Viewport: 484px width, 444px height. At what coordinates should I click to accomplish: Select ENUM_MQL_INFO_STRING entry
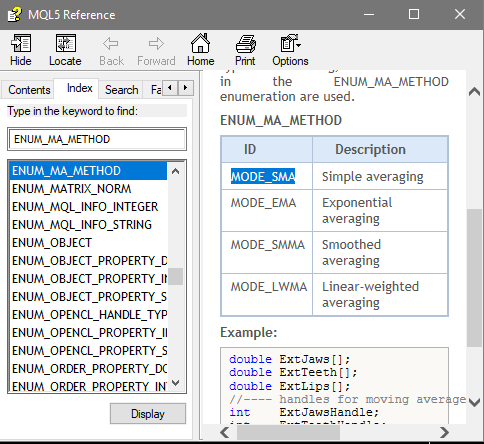(x=89, y=225)
